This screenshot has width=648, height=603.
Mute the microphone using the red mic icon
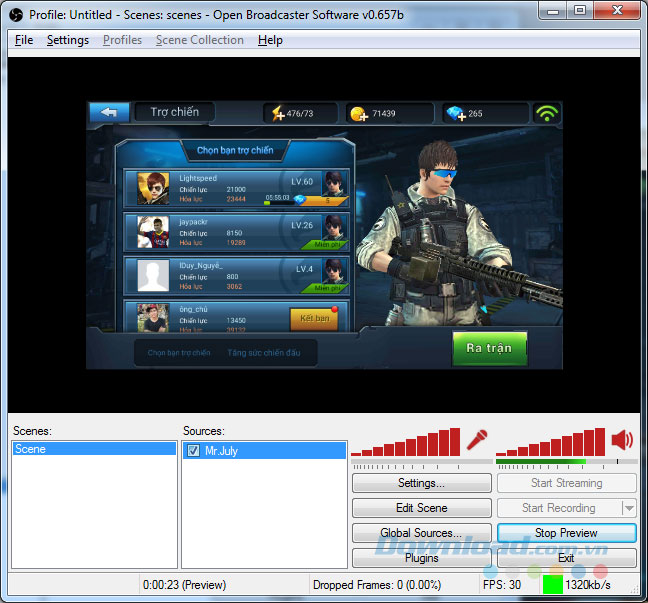(477, 440)
